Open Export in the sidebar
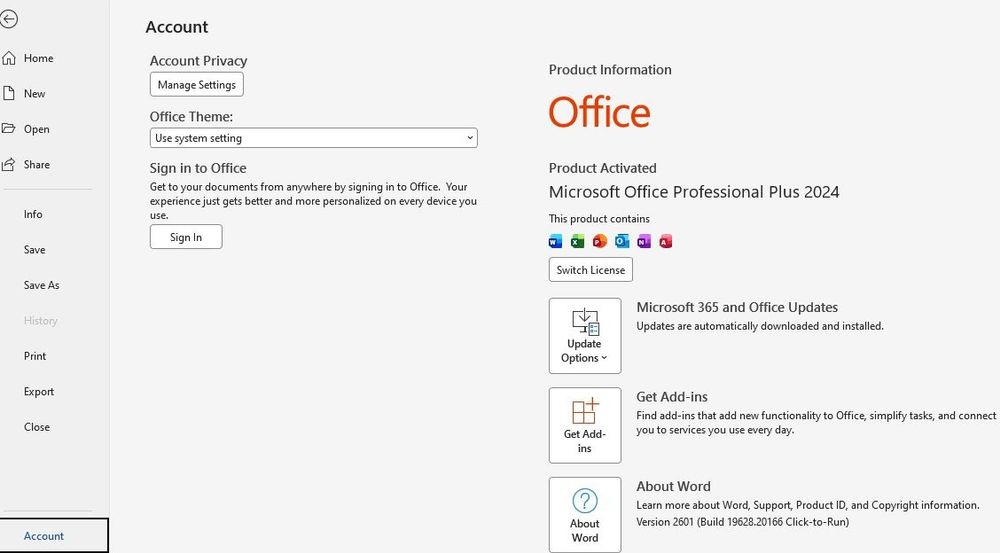The width and height of the screenshot is (1000, 553). coord(39,392)
